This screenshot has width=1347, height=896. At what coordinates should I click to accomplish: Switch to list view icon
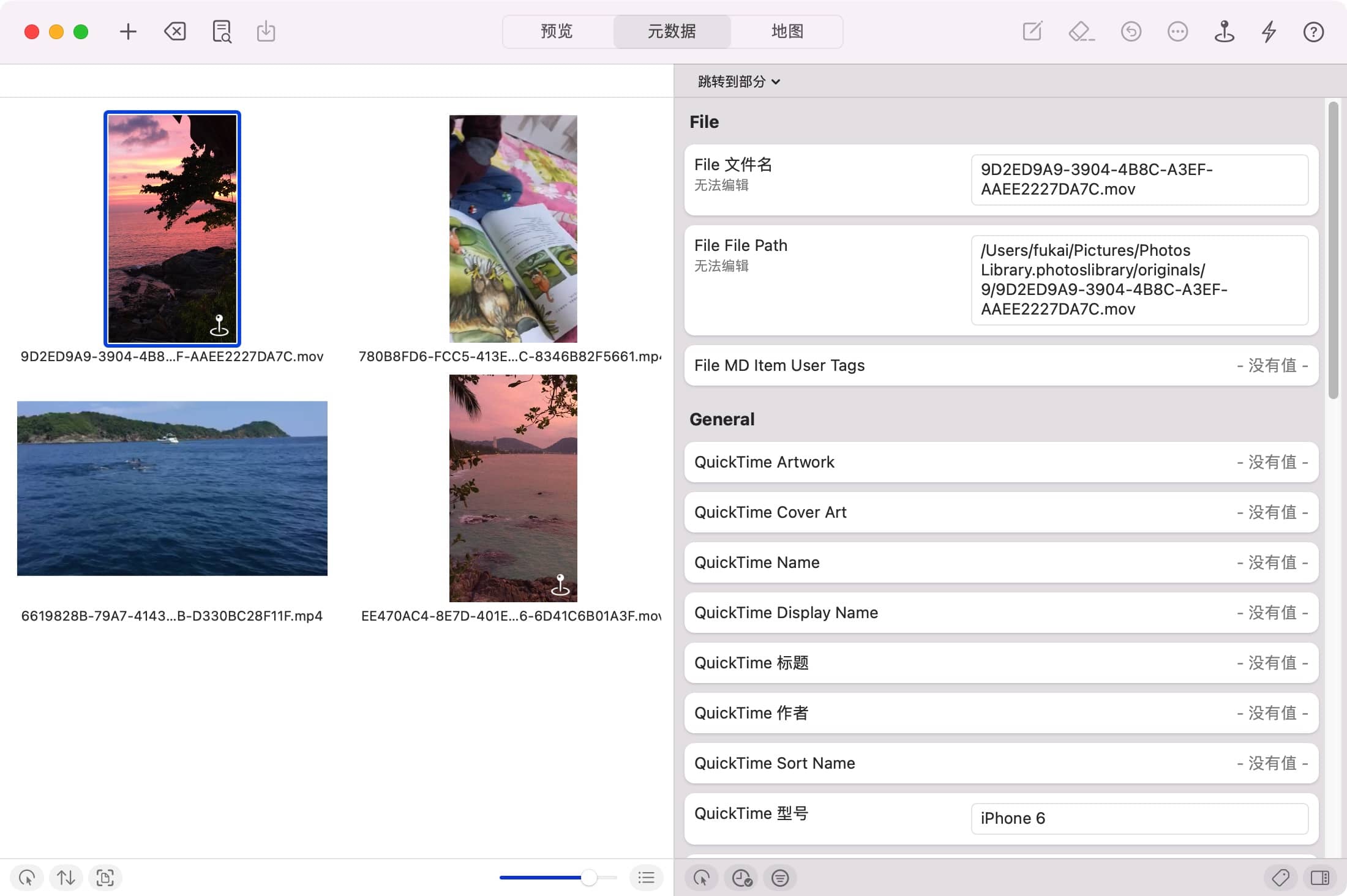tap(646, 878)
